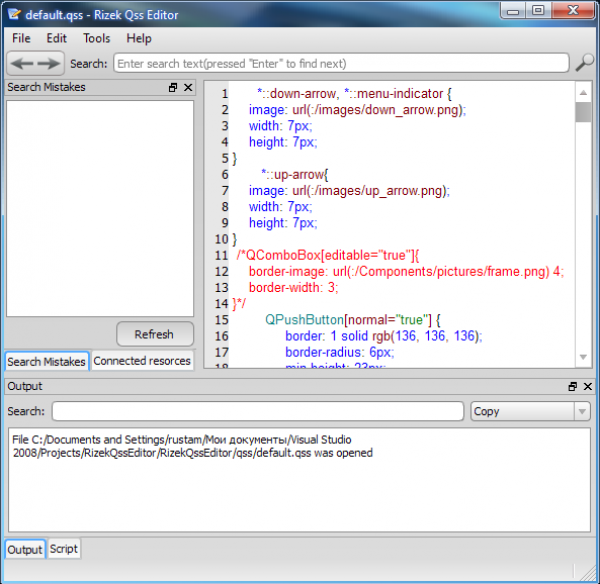600x584 pixels.
Task: Focus the Output panel search field
Action: tap(258, 411)
